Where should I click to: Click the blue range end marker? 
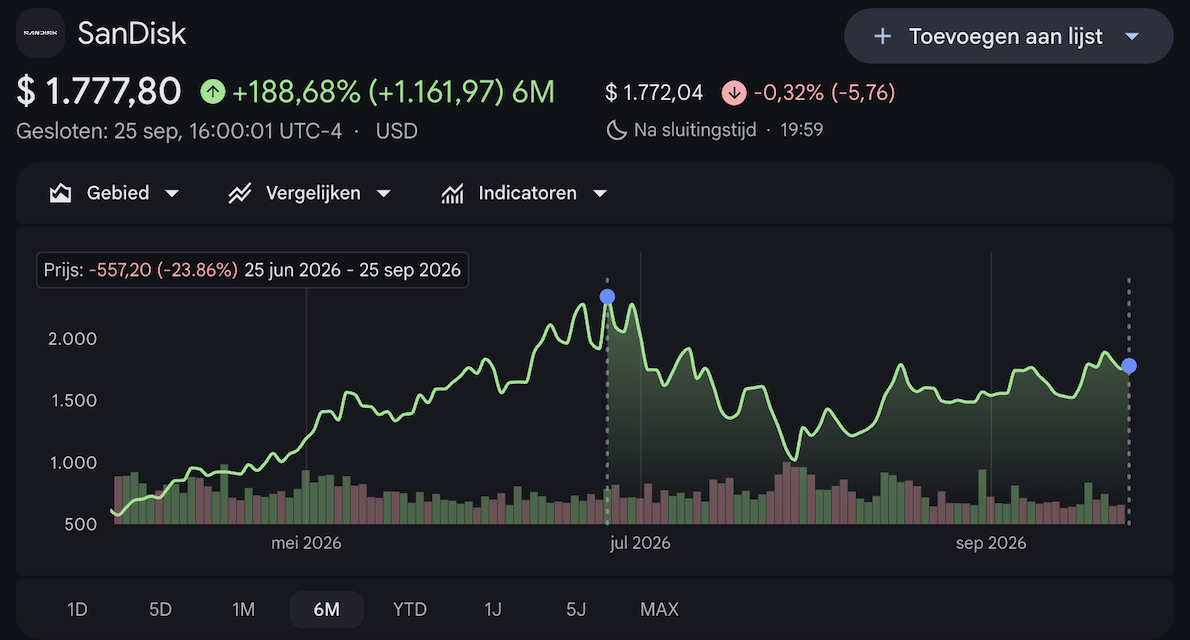pos(1129,366)
